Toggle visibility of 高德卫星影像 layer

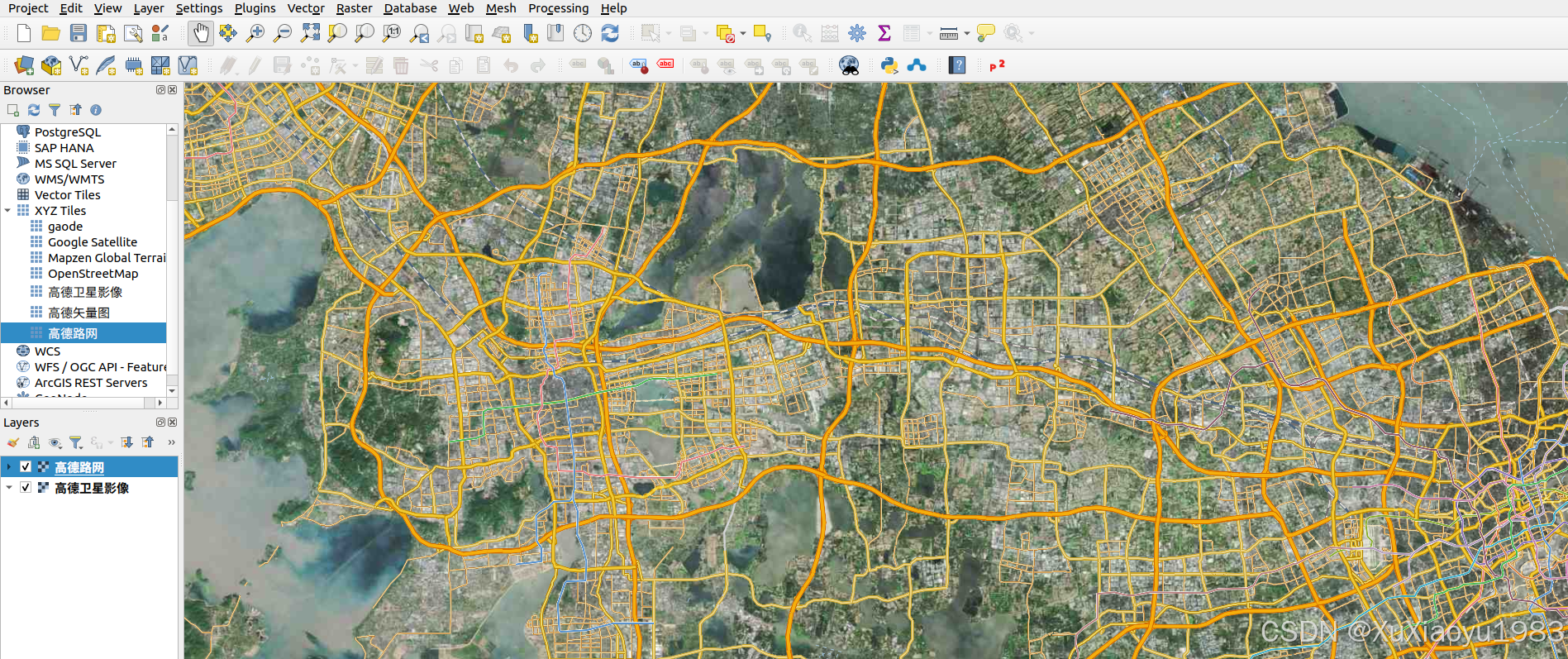click(x=26, y=488)
